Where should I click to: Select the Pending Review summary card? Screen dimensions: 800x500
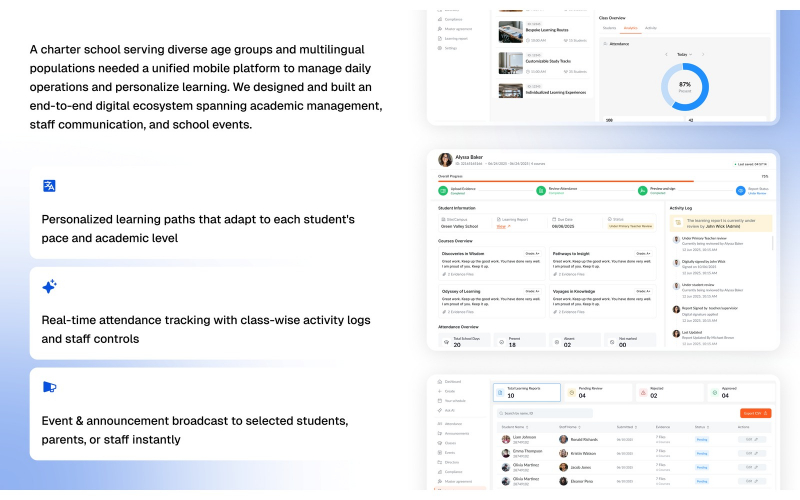pyautogui.click(x=598, y=393)
